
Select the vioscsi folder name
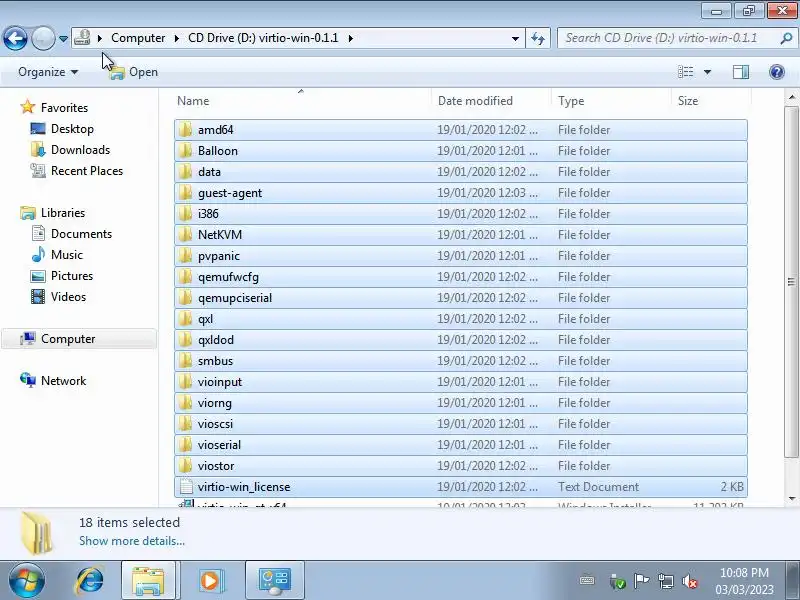(x=215, y=424)
